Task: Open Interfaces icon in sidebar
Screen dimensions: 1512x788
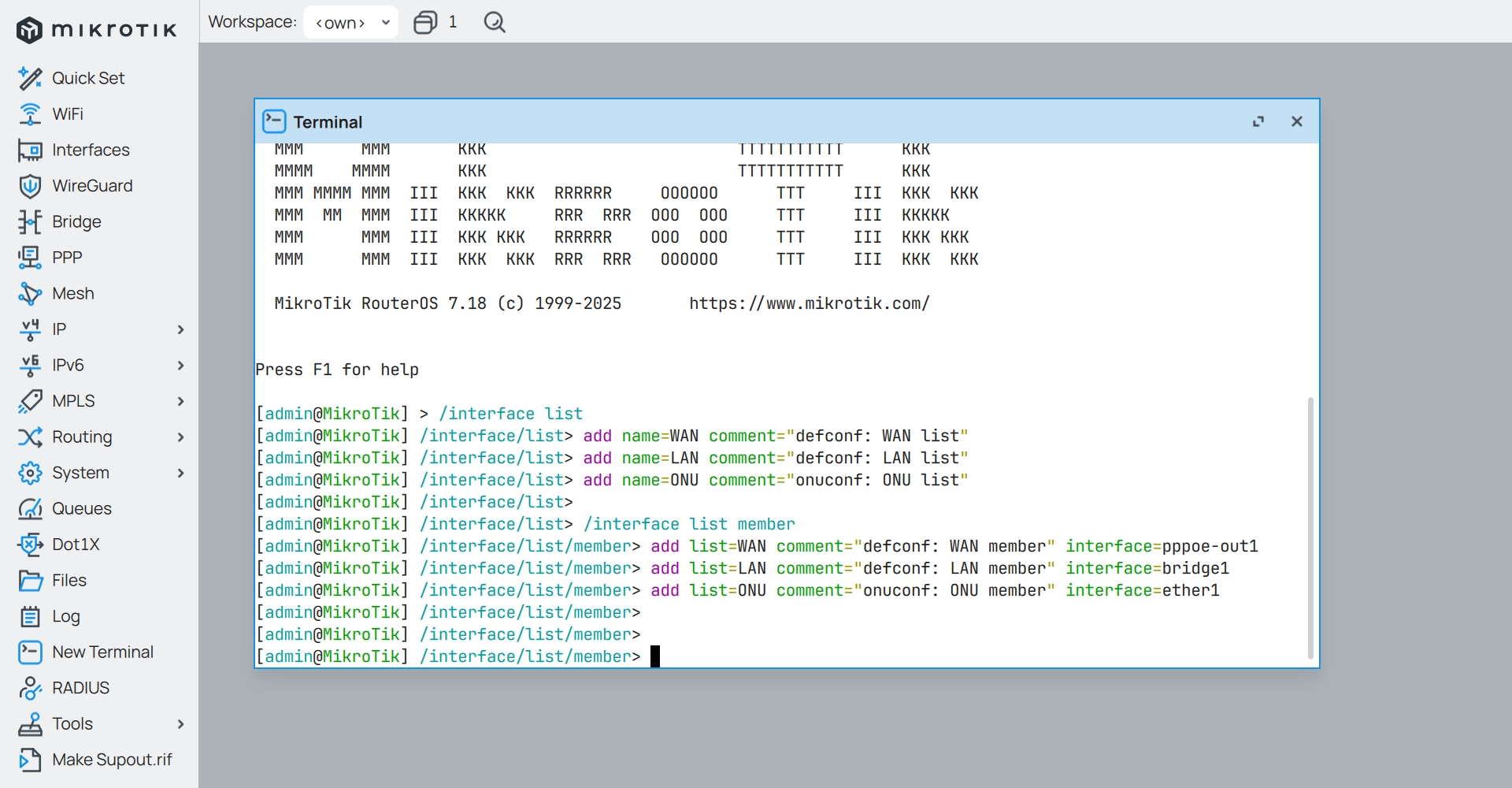Action: pos(30,150)
